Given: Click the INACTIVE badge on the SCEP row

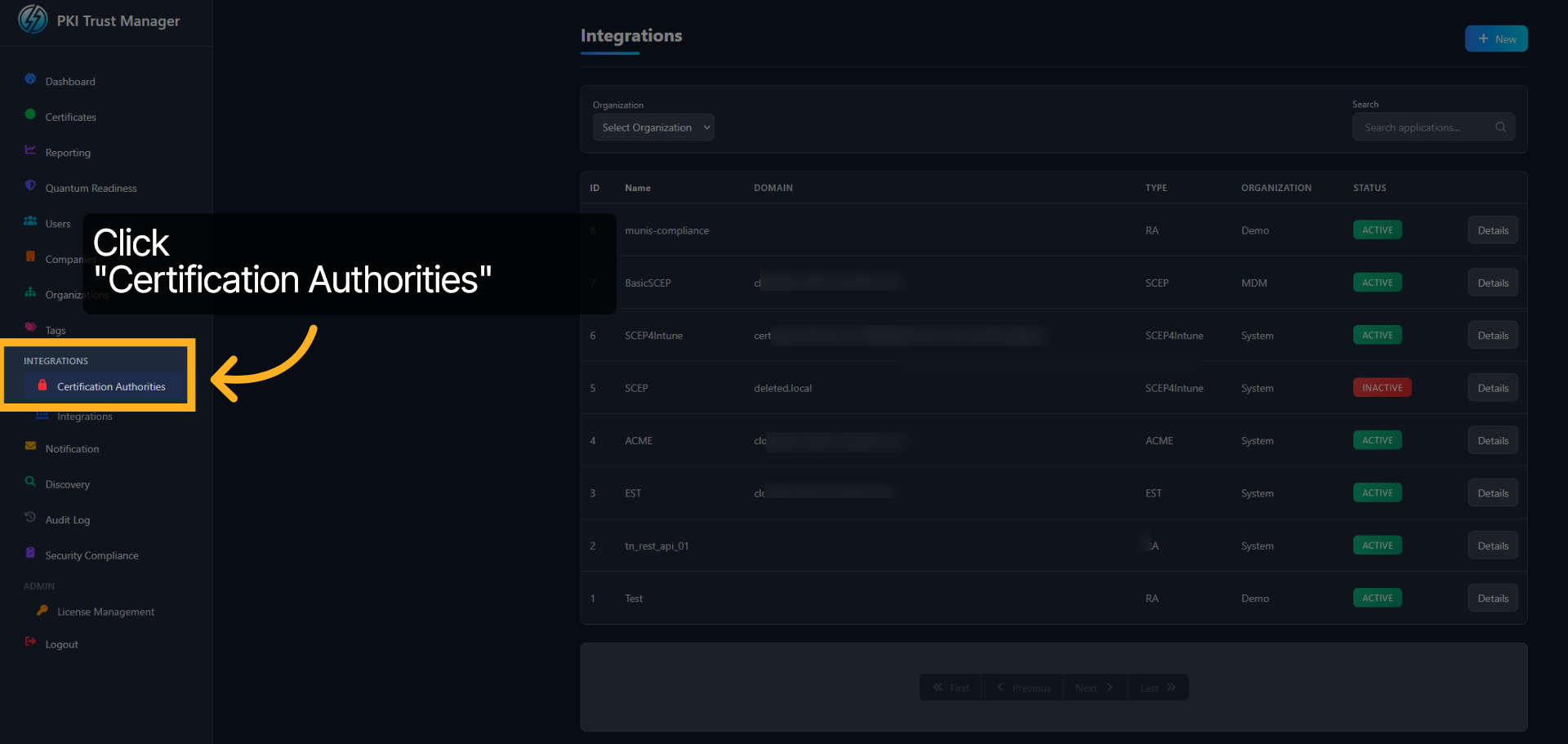Looking at the screenshot, I should point(1382,387).
